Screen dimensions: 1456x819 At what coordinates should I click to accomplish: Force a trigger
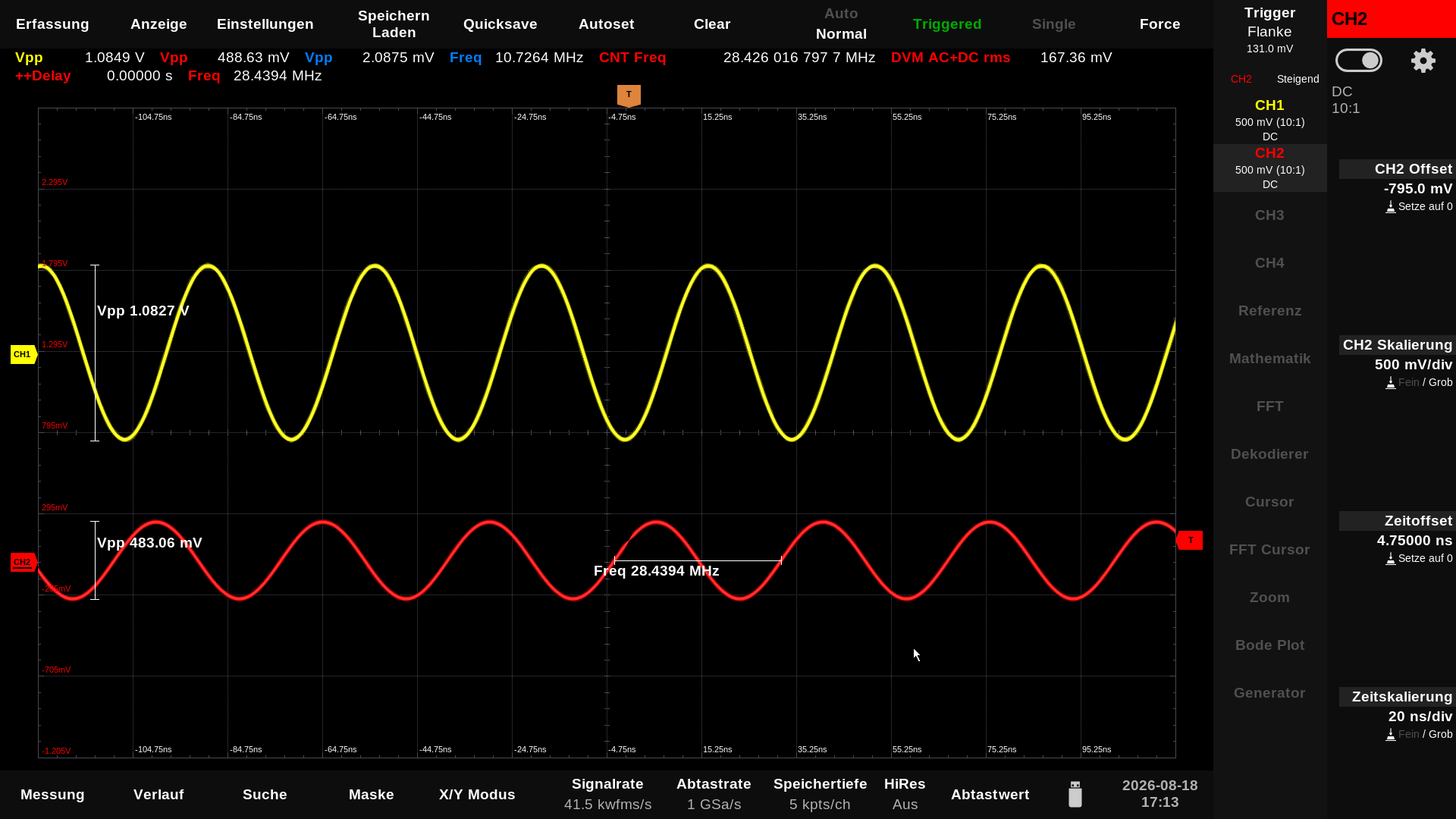1159,24
